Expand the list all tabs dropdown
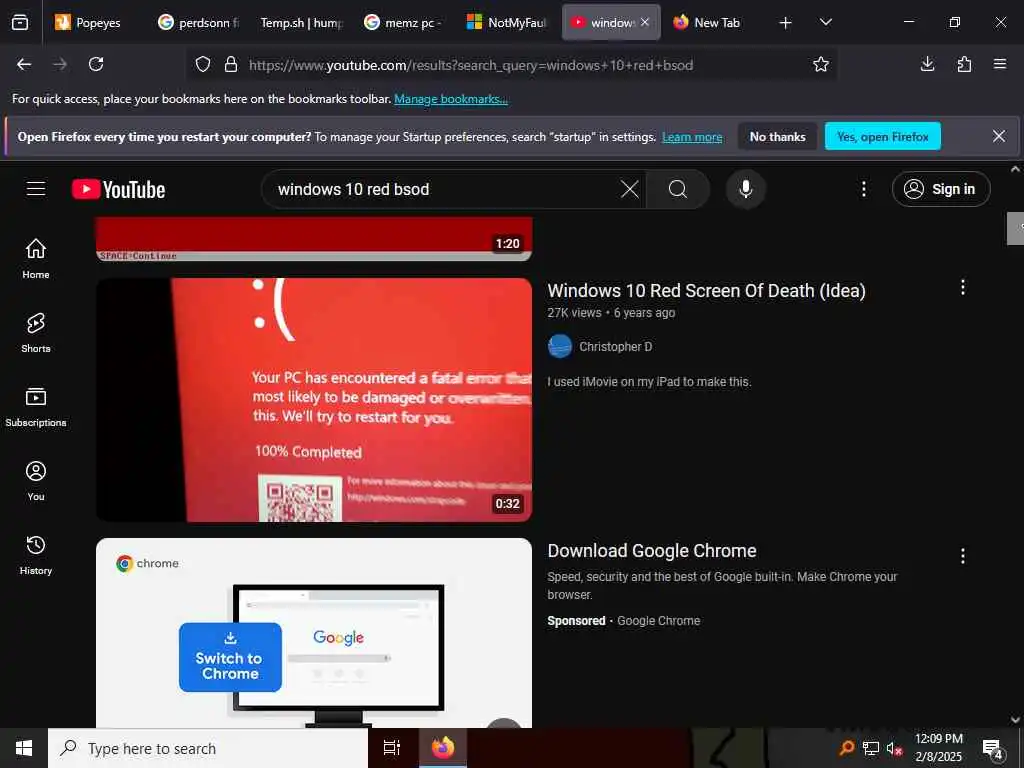This screenshot has height=768, width=1024. (826, 22)
